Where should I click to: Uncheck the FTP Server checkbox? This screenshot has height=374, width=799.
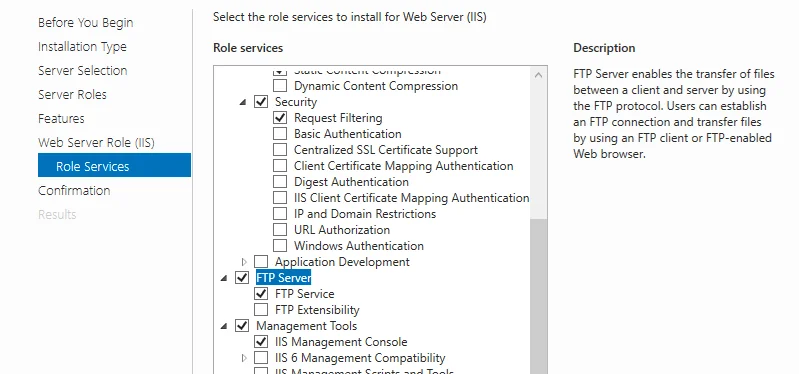[x=242, y=278]
